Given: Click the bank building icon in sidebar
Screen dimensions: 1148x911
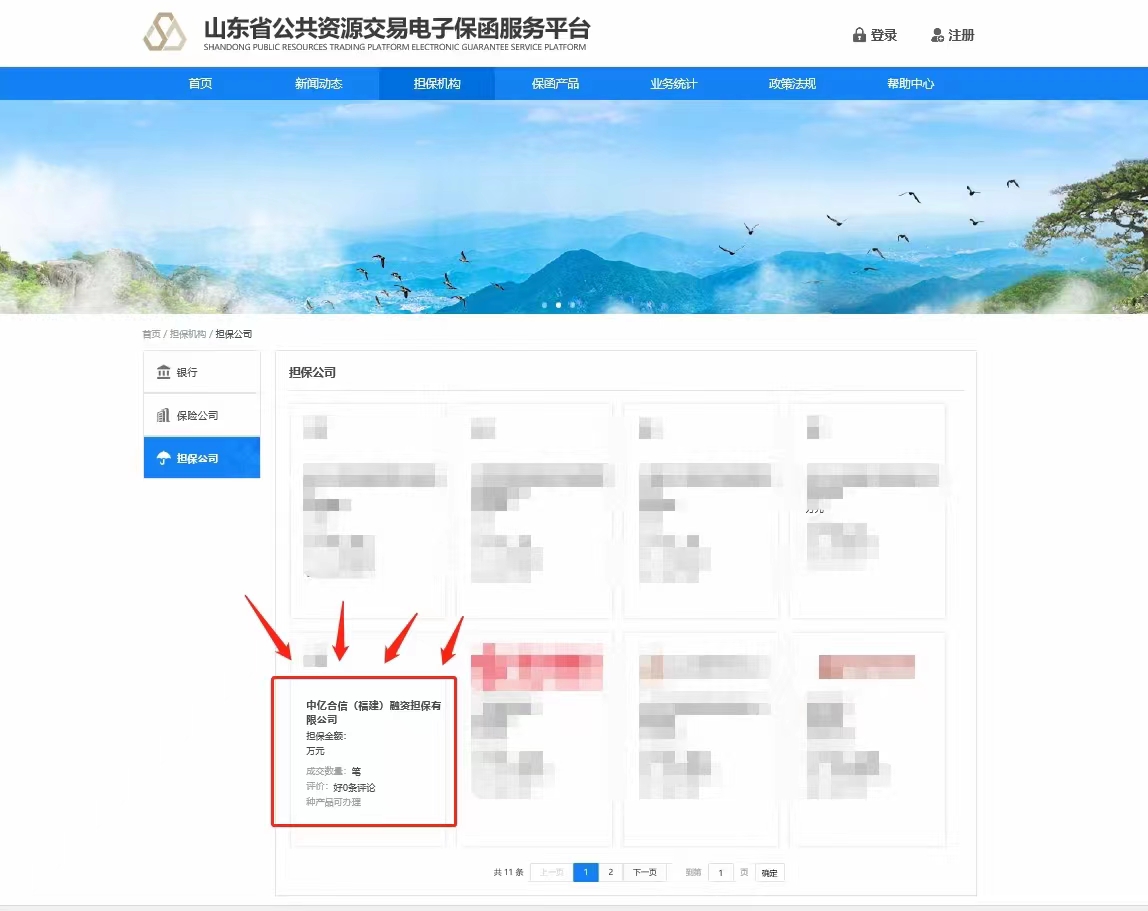Looking at the screenshot, I should [x=163, y=372].
